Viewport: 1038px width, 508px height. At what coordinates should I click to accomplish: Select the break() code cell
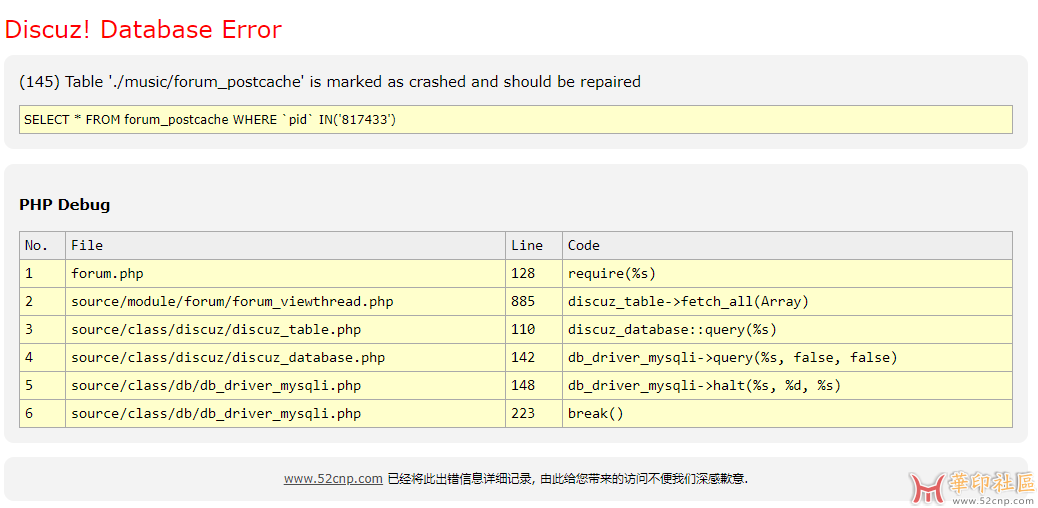click(x=788, y=413)
